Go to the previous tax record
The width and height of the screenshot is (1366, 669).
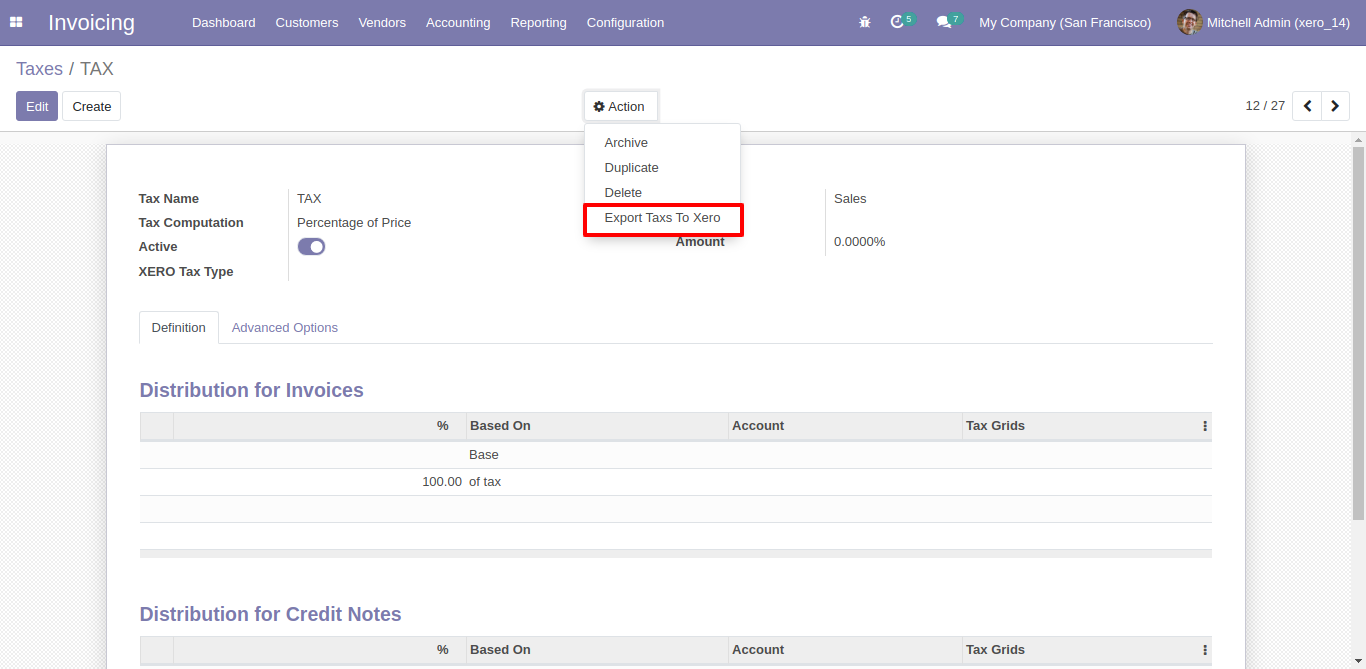pyautogui.click(x=1307, y=106)
